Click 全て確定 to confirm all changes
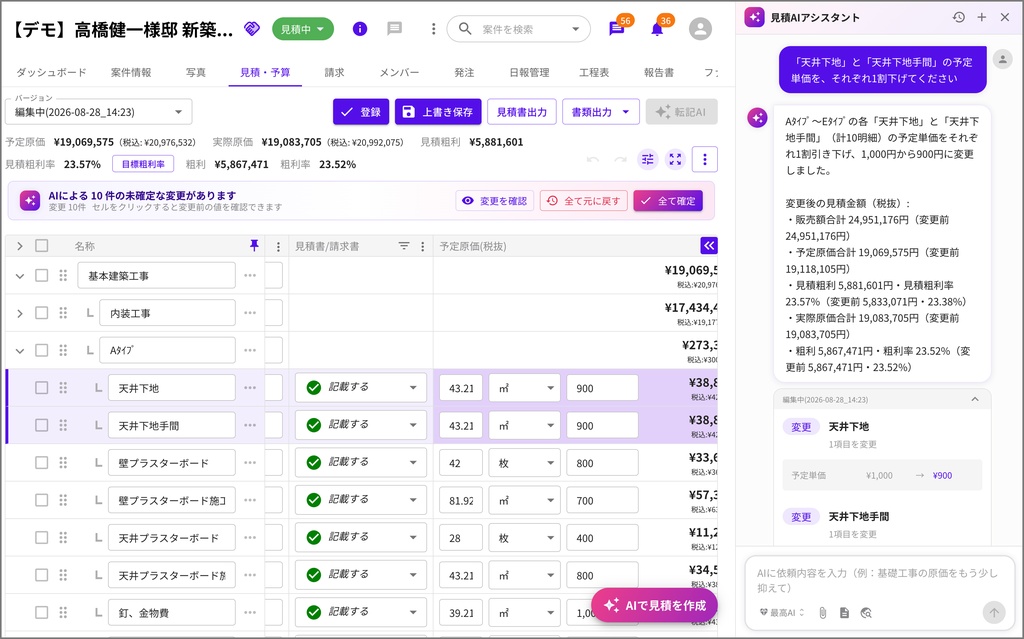Screen dimensions: 1024x639 tap(668, 201)
